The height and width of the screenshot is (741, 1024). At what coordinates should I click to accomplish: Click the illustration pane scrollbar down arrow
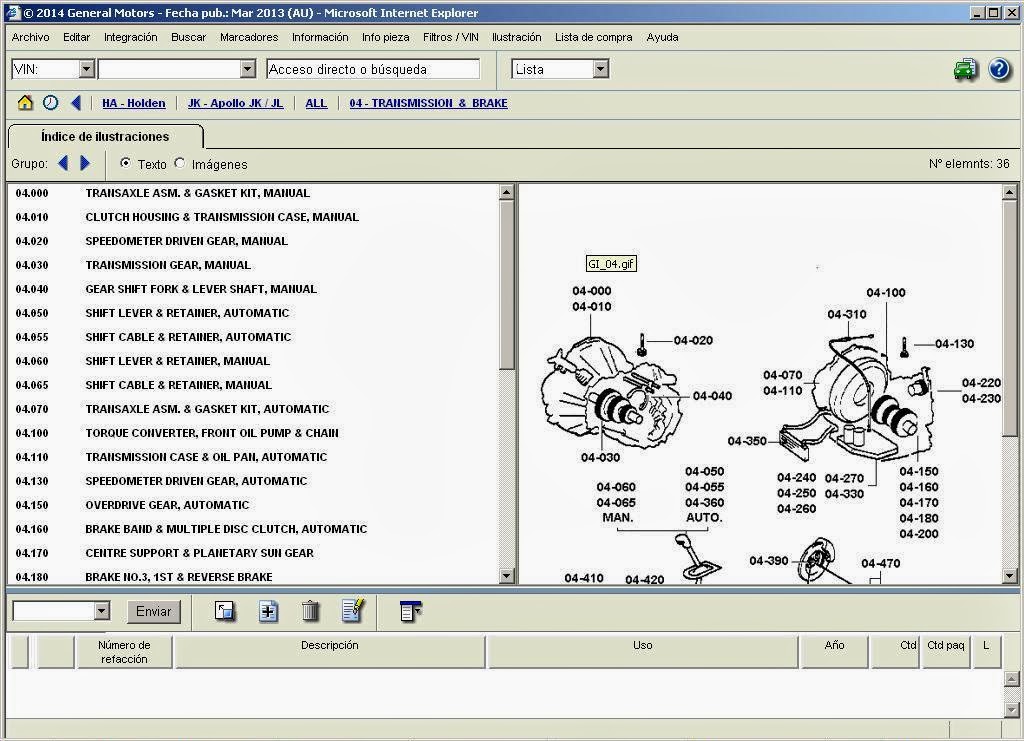(1010, 576)
